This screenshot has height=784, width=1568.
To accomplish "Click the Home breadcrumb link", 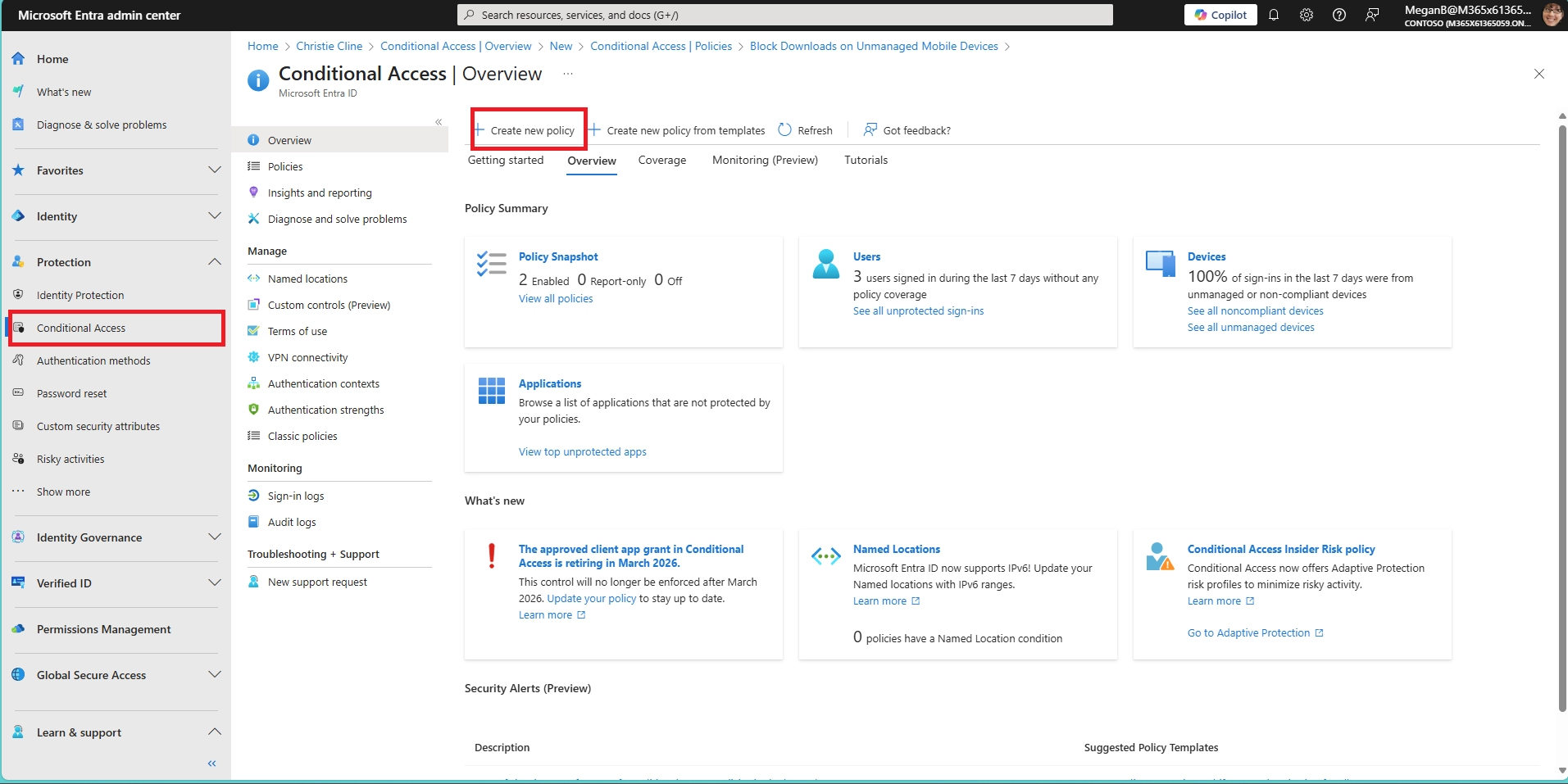I will click(x=263, y=46).
